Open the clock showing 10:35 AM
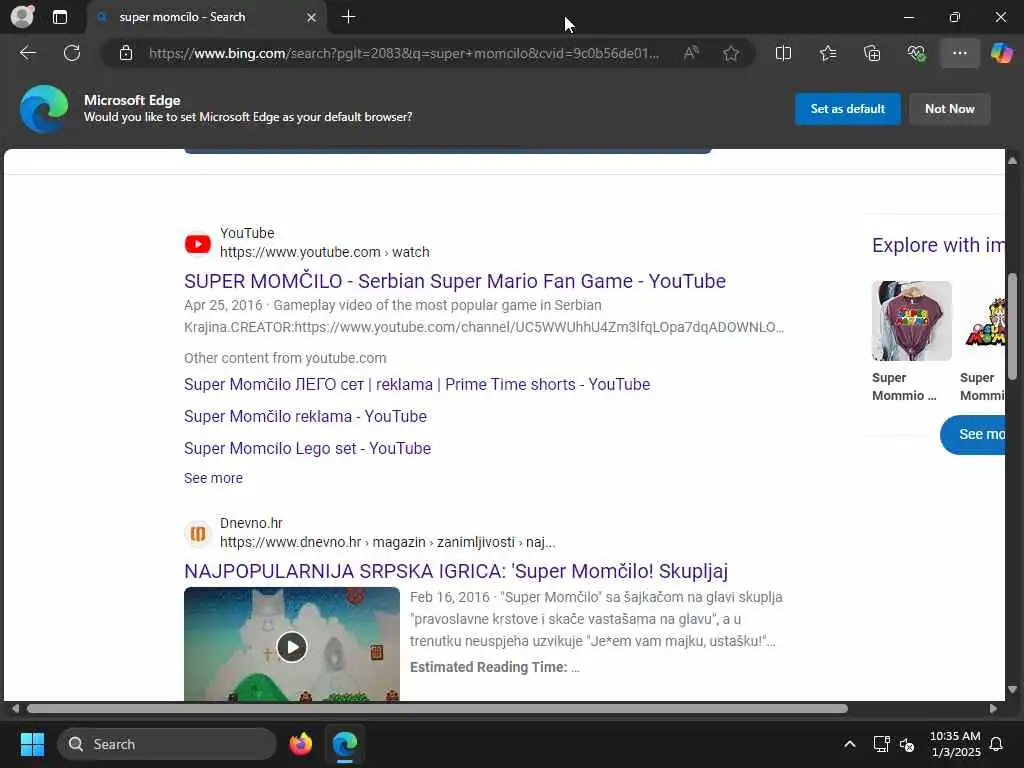1024x768 pixels. tap(955, 744)
